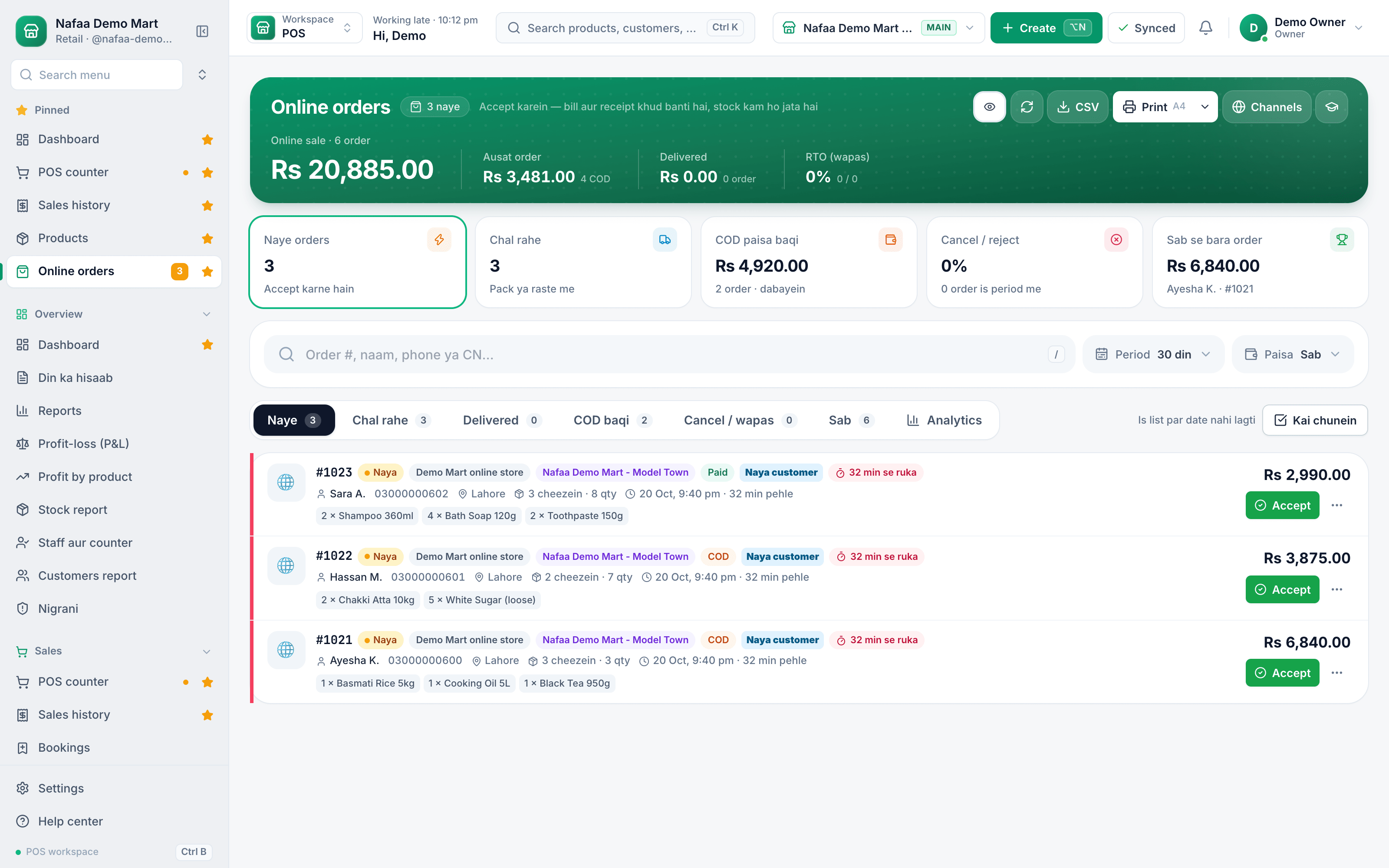Open the tutorial graduation cap icon
This screenshot has width=1389, height=868.
[x=1332, y=107]
